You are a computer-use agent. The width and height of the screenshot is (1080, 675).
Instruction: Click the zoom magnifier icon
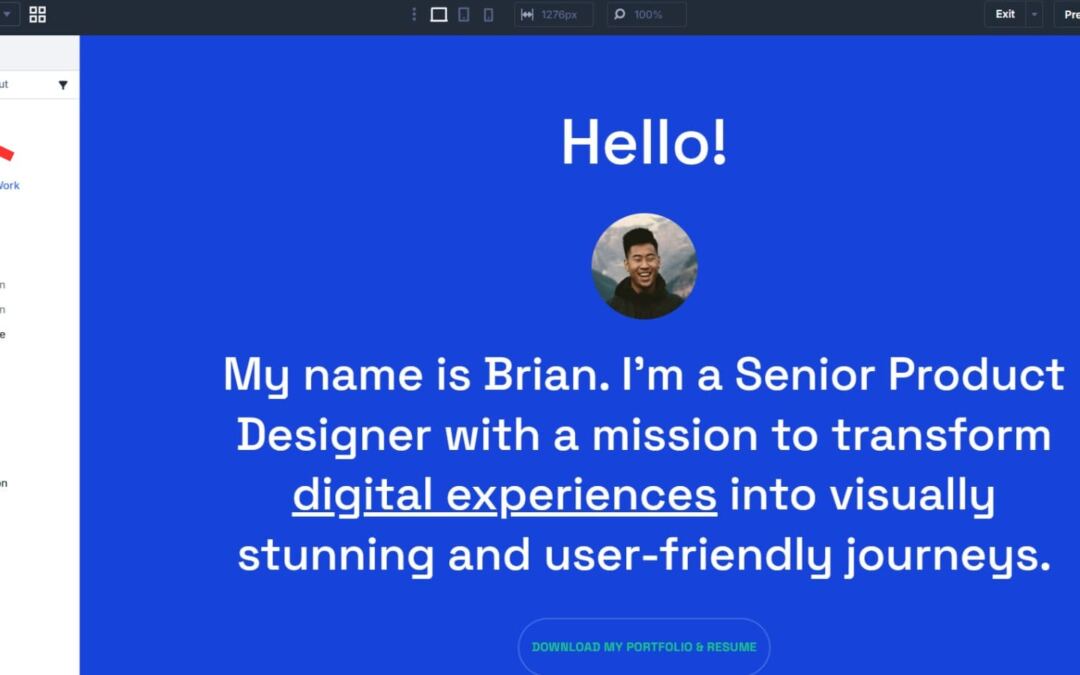click(x=619, y=15)
